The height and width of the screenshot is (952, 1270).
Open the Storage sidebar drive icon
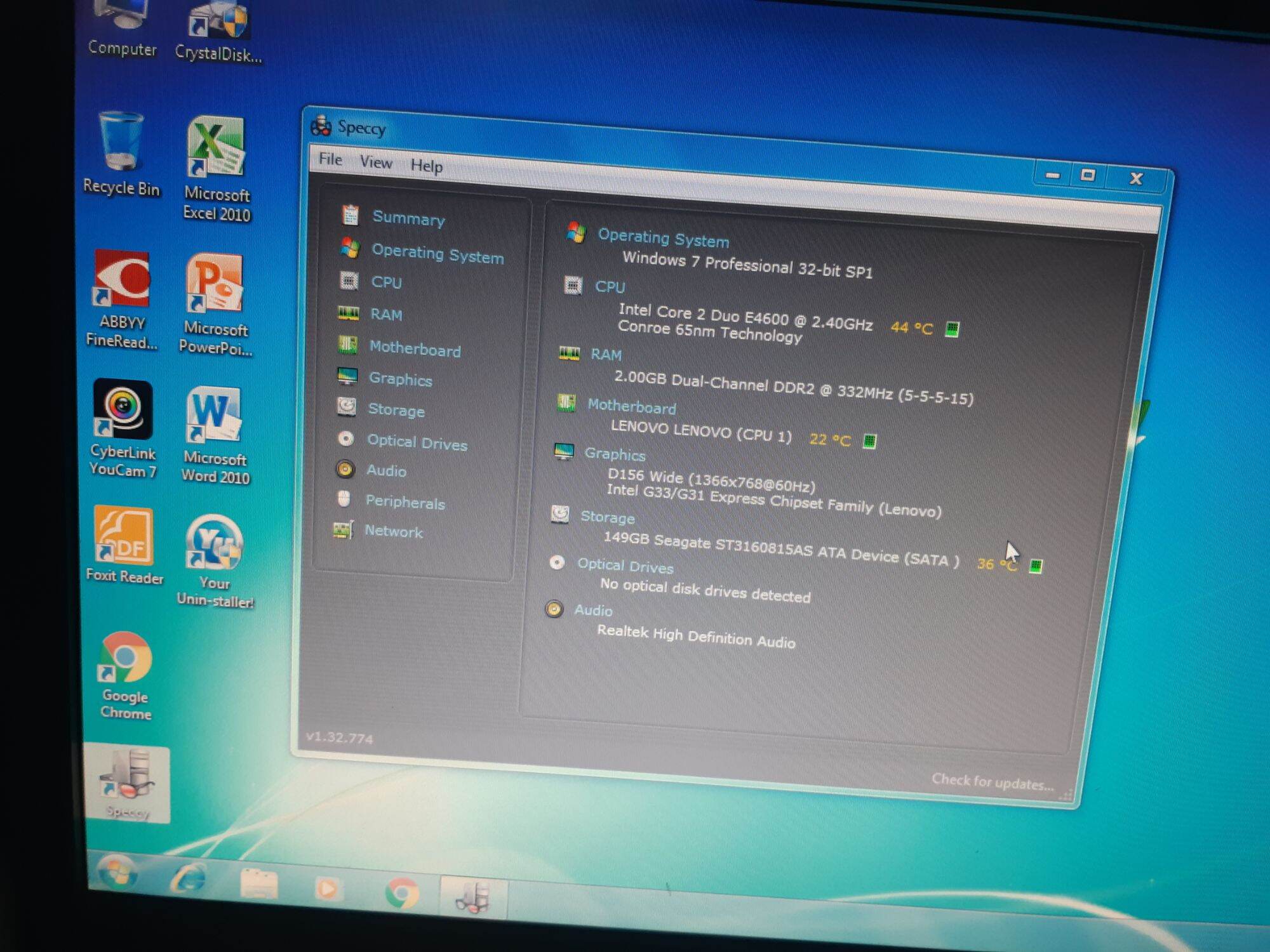[x=346, y=407]
